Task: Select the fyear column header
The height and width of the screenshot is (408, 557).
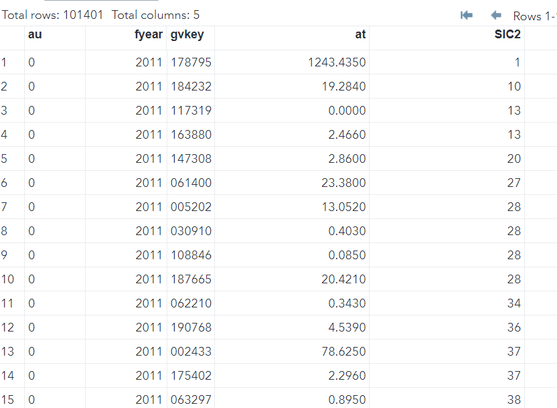Action: (148, 34)
